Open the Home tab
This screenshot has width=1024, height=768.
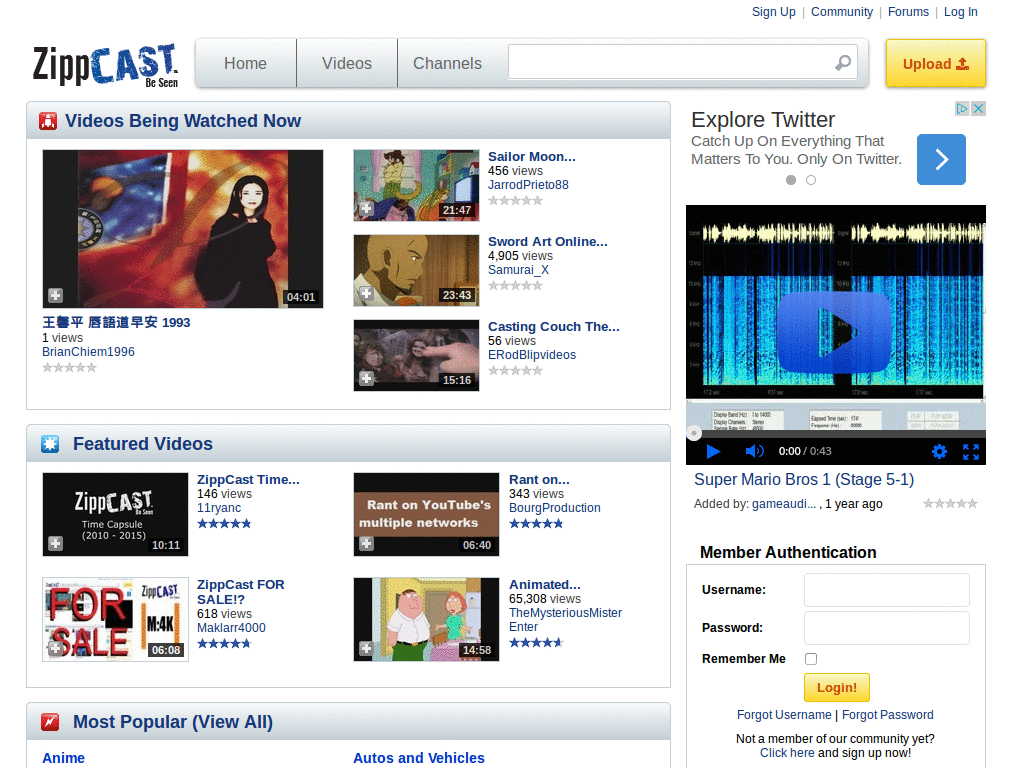pos(246,63)
